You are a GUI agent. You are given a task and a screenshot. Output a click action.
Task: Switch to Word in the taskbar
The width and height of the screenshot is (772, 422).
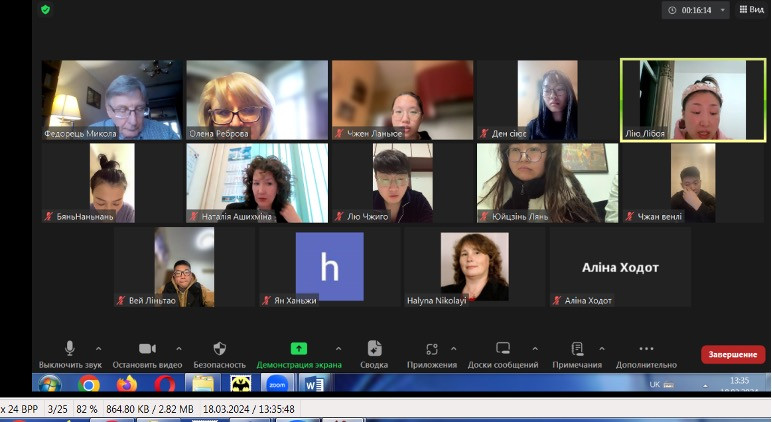tap(314, 383)
